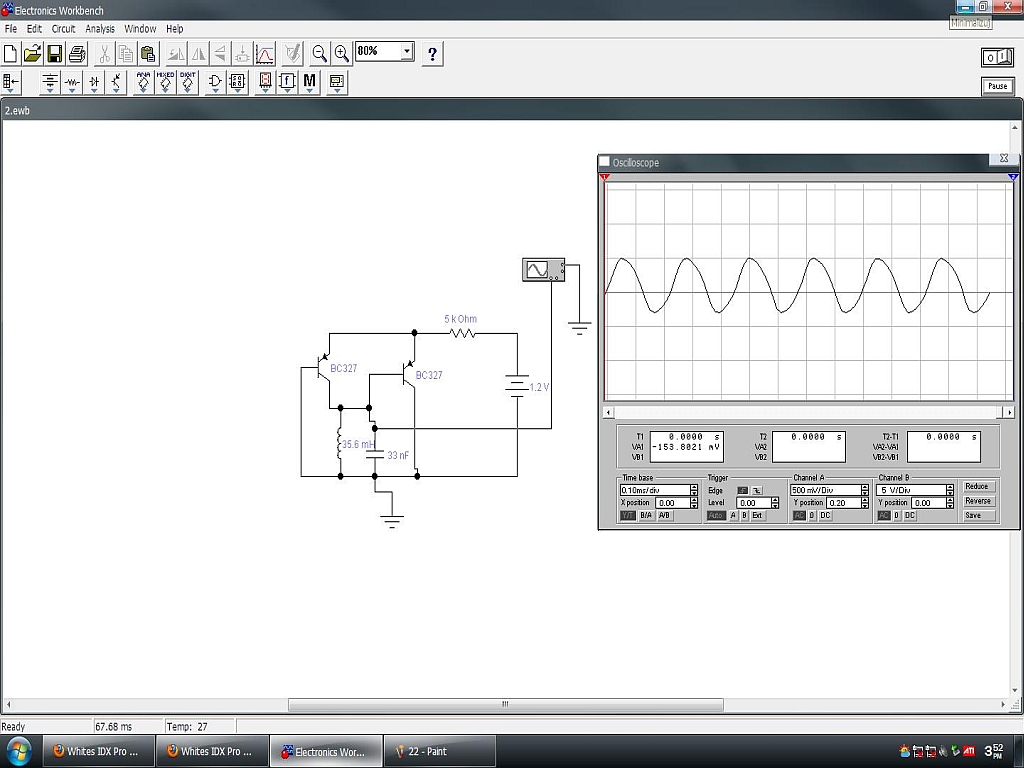Image resolution: width=1024 pixels, height=768 pixels.
Task: Open Help with question mark icon
Action: (x=432, y=54)
